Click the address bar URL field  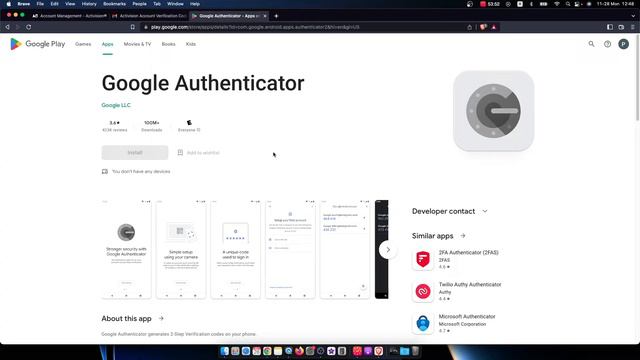[302, 27]
